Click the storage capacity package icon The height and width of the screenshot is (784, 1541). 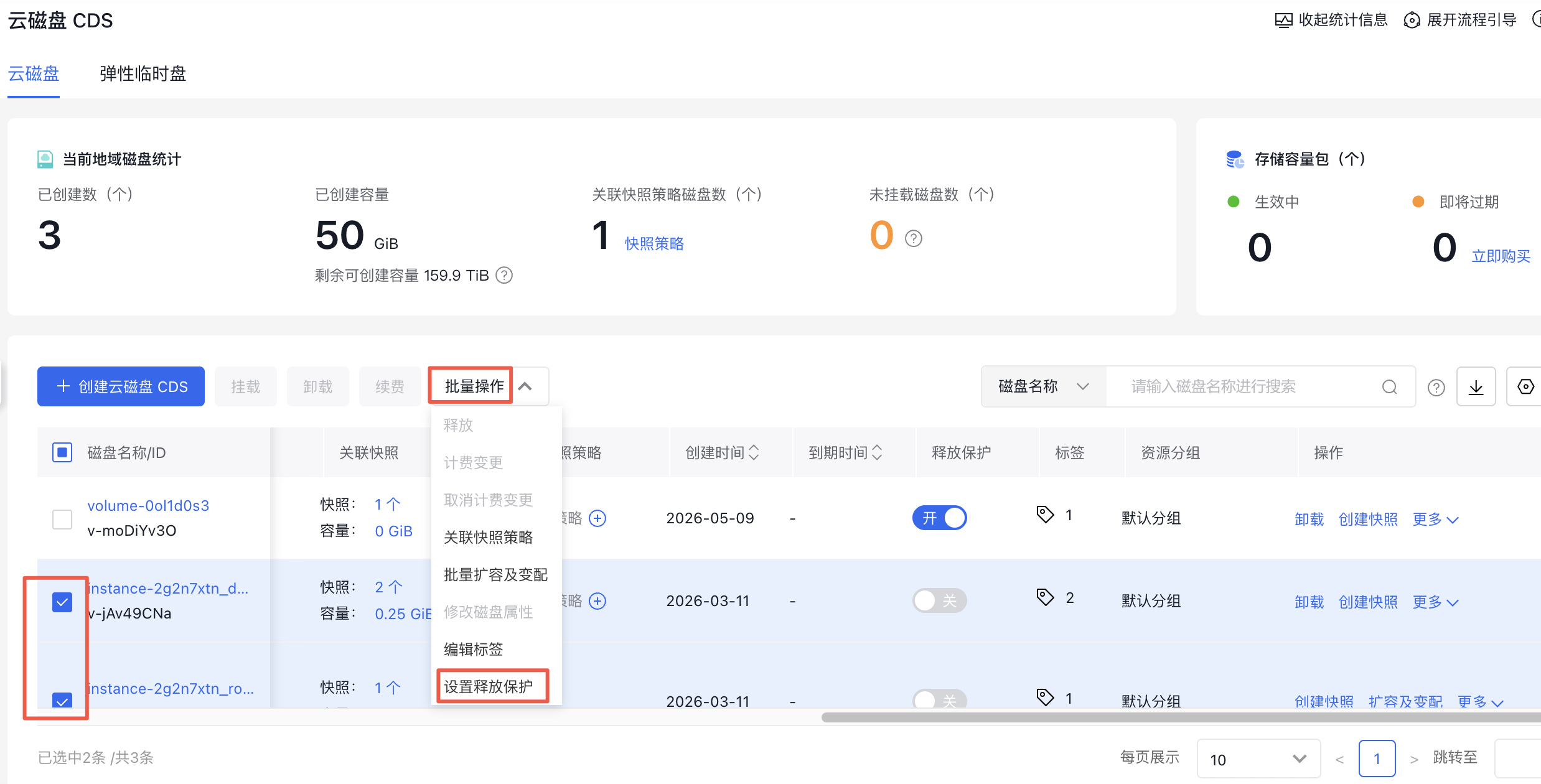pyautogui.click(x=1235, y=159)
